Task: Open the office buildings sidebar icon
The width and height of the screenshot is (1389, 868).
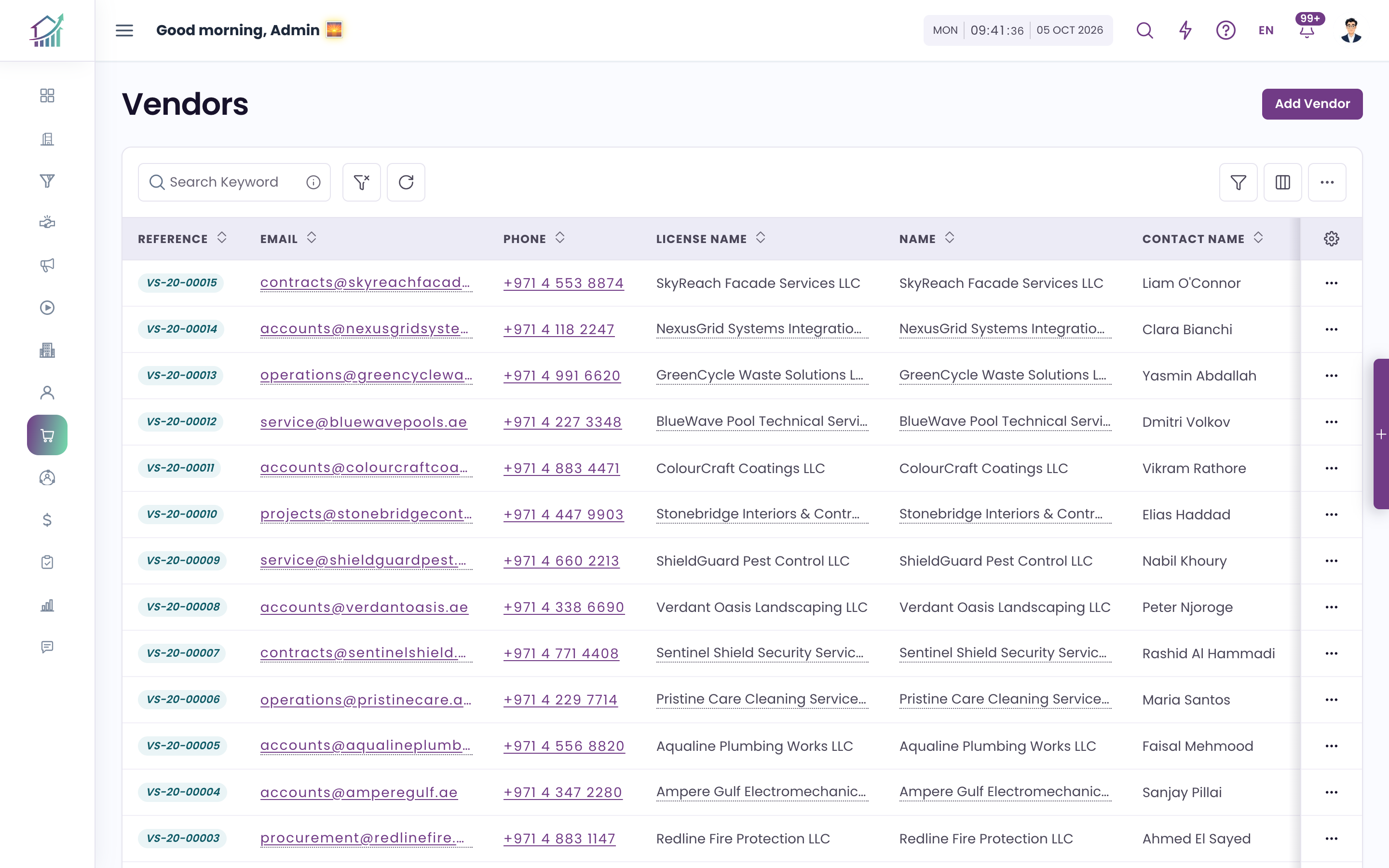Action: tap(47, 350)
